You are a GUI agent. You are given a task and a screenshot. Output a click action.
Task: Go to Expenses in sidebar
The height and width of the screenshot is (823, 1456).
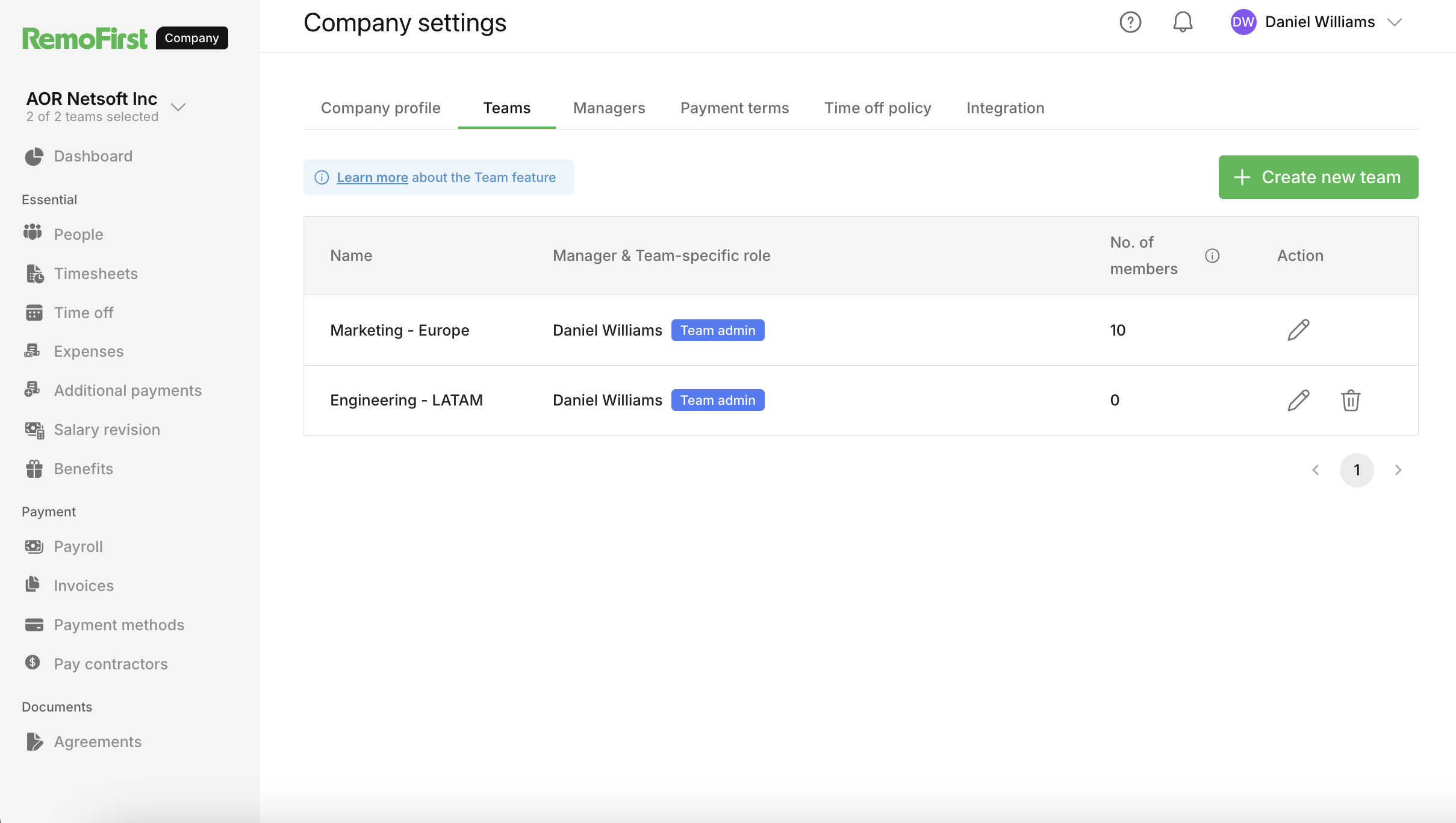click(89, 351)
